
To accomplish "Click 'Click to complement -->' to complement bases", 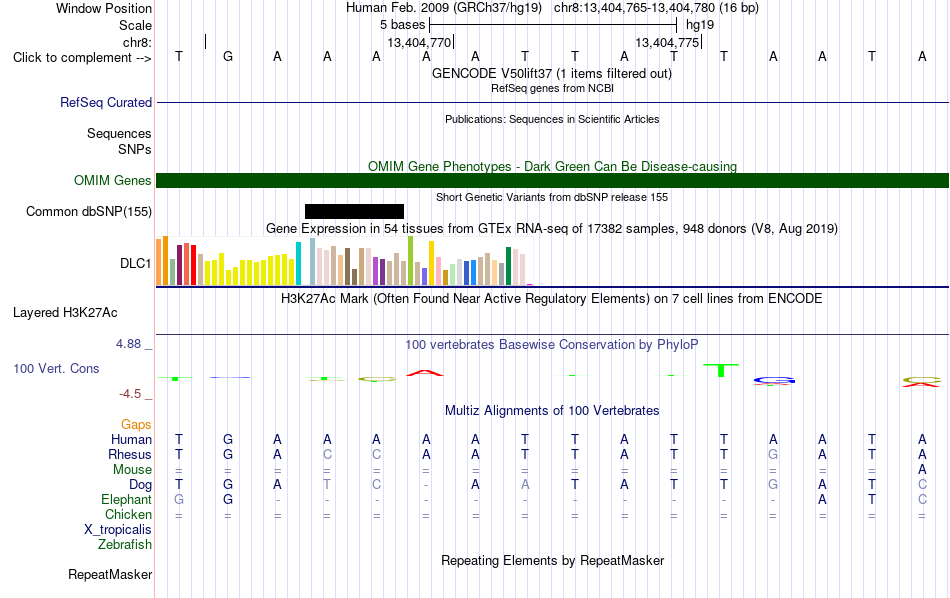I will [x=82, y=58].
